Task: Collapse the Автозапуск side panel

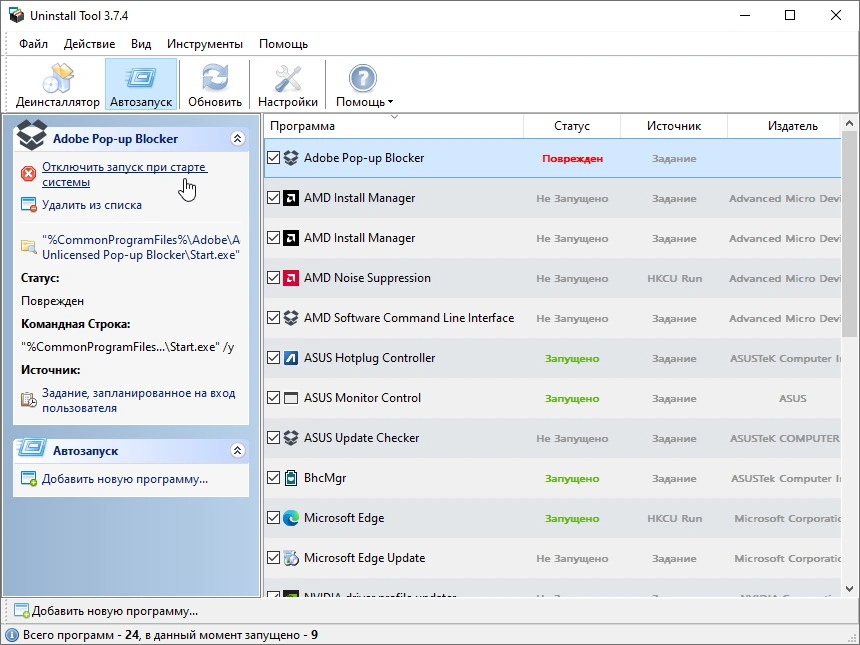Action: [237, 450]
